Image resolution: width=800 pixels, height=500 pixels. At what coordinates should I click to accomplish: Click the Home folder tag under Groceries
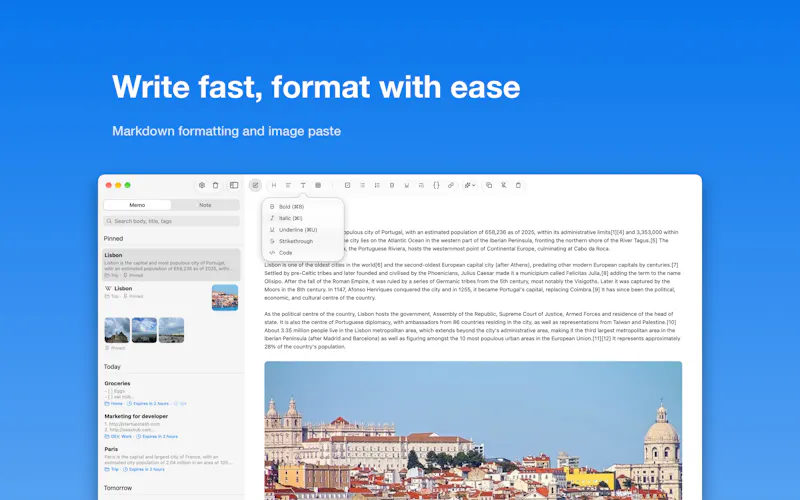[x=114, y=404]
